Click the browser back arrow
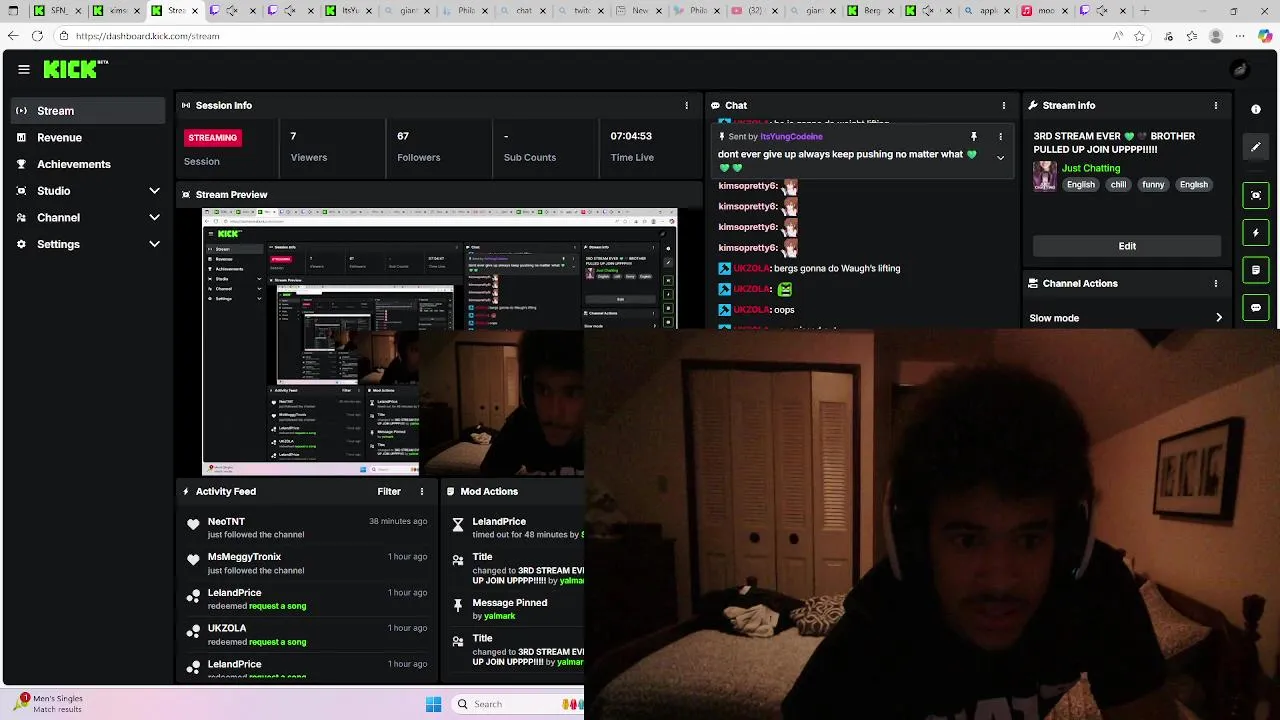Viewport: 1280px width, 720px height. point(12,36)
